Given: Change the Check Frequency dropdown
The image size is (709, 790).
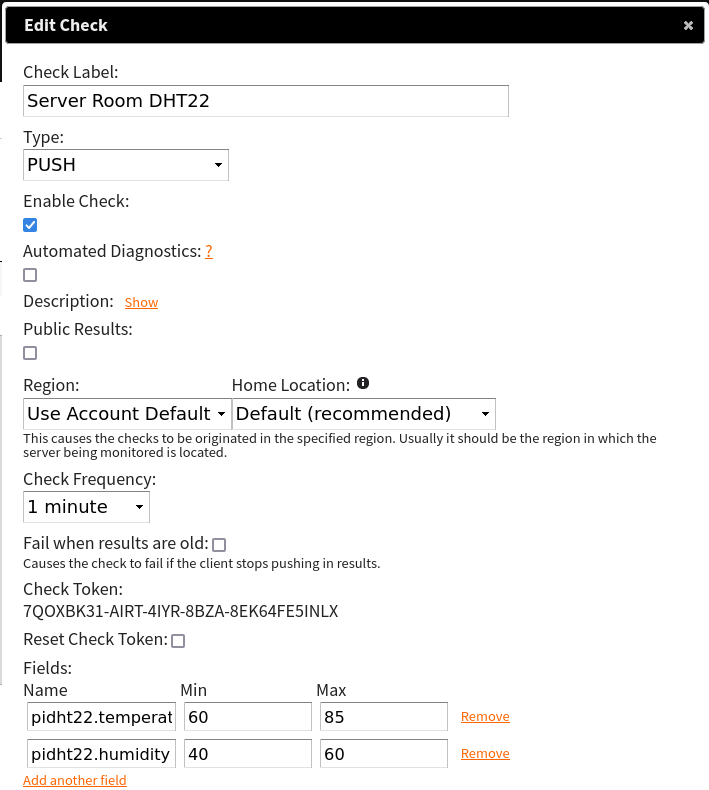Looking at the screenshot, I should 86,507.
